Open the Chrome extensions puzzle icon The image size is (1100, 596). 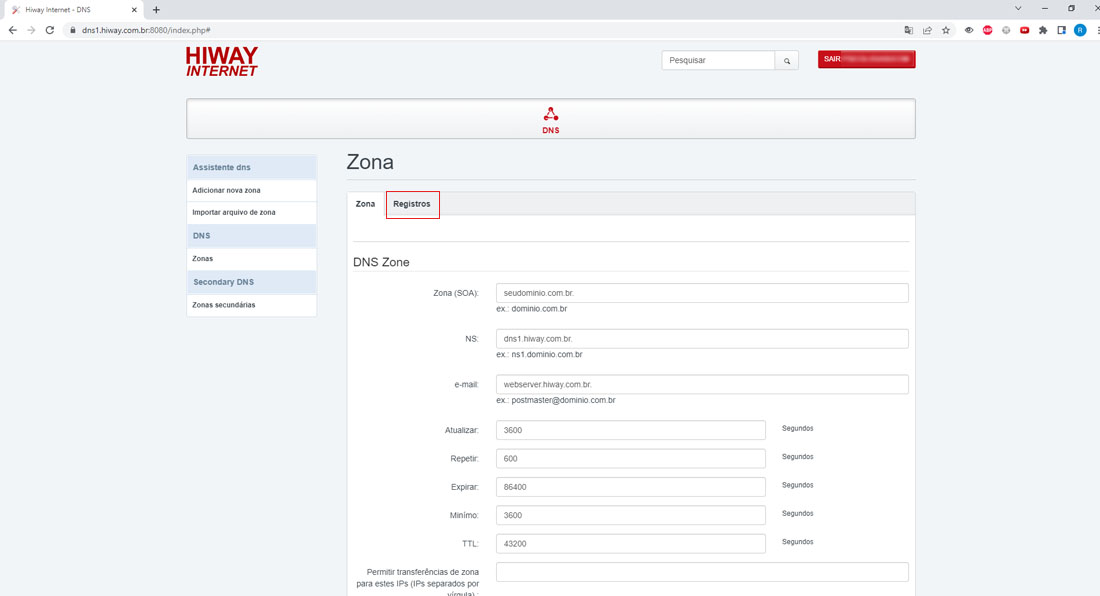point(1043,30)
